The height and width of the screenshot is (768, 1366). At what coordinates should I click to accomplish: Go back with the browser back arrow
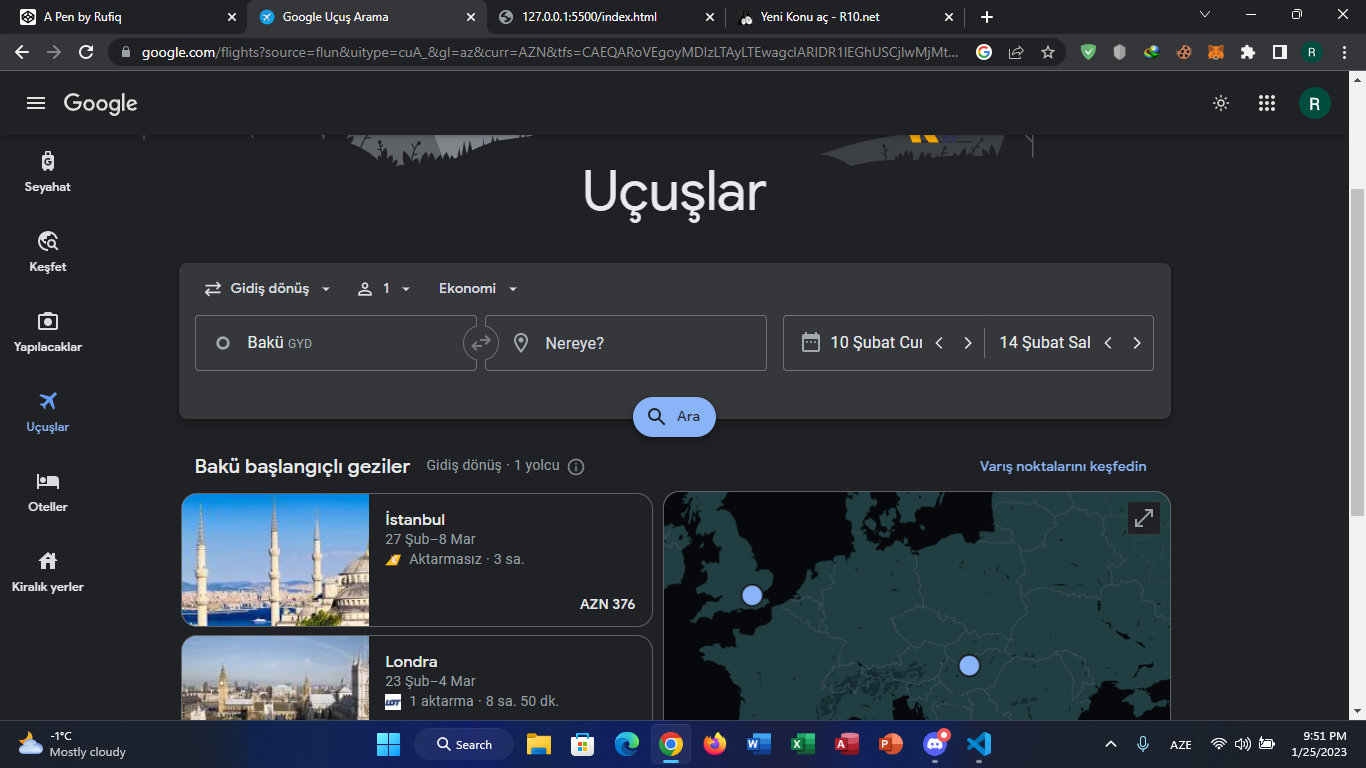click(x=22, y=52)
